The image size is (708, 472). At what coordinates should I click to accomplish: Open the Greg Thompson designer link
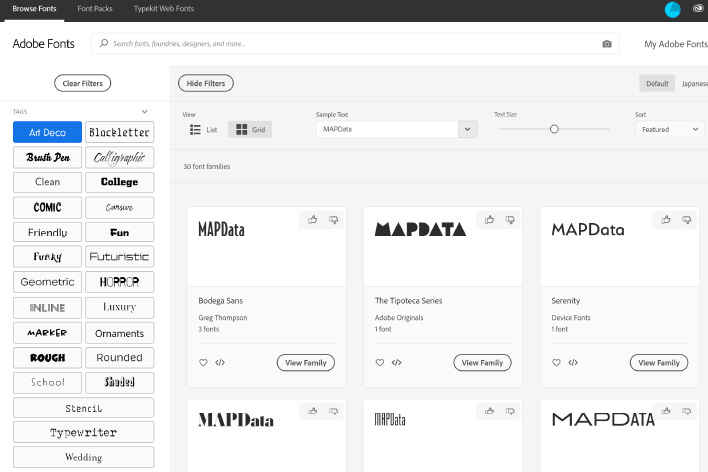223,318
